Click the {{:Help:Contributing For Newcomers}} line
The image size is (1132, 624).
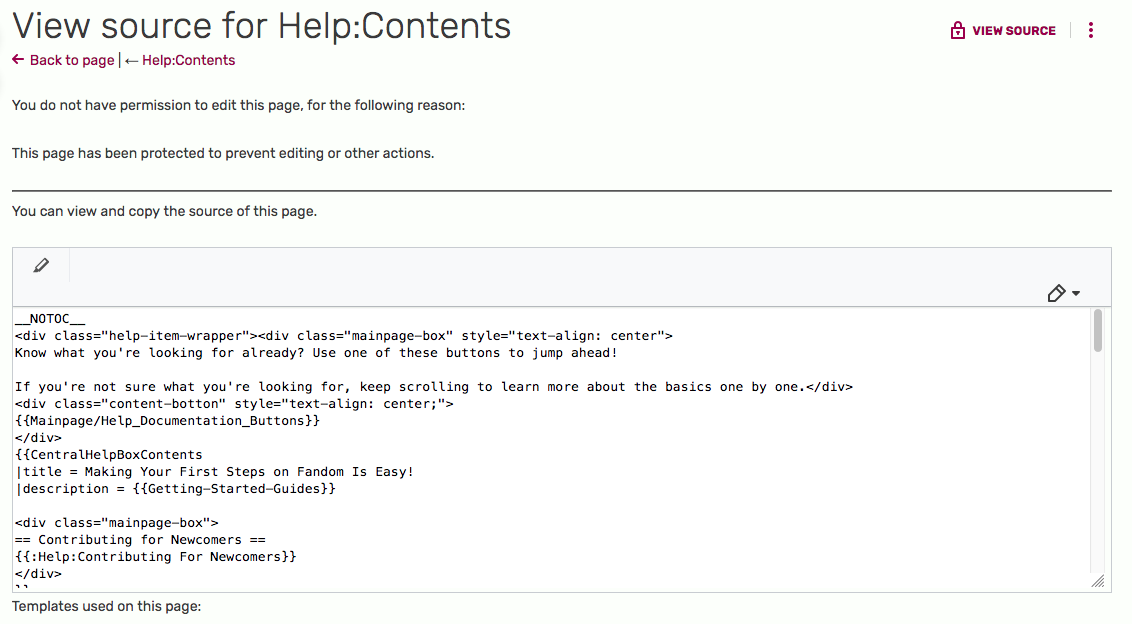pos(155,557)
